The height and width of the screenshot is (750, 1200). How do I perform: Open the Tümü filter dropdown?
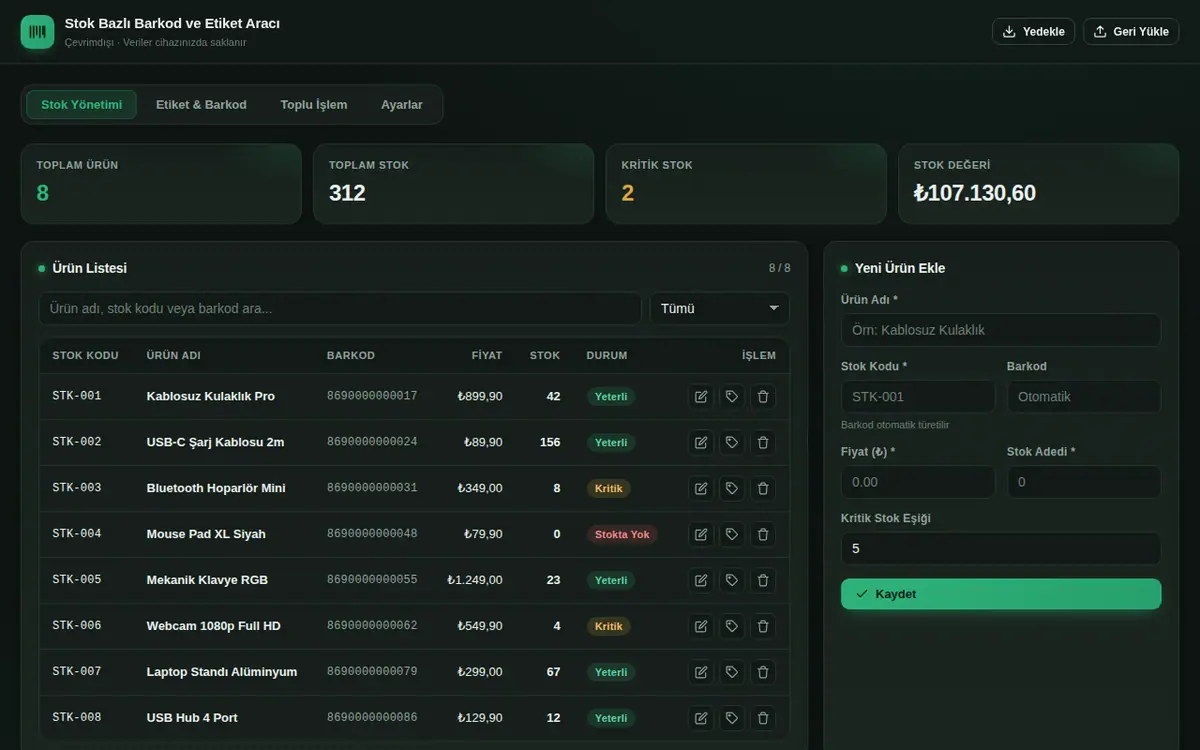(x=719, y=308)
